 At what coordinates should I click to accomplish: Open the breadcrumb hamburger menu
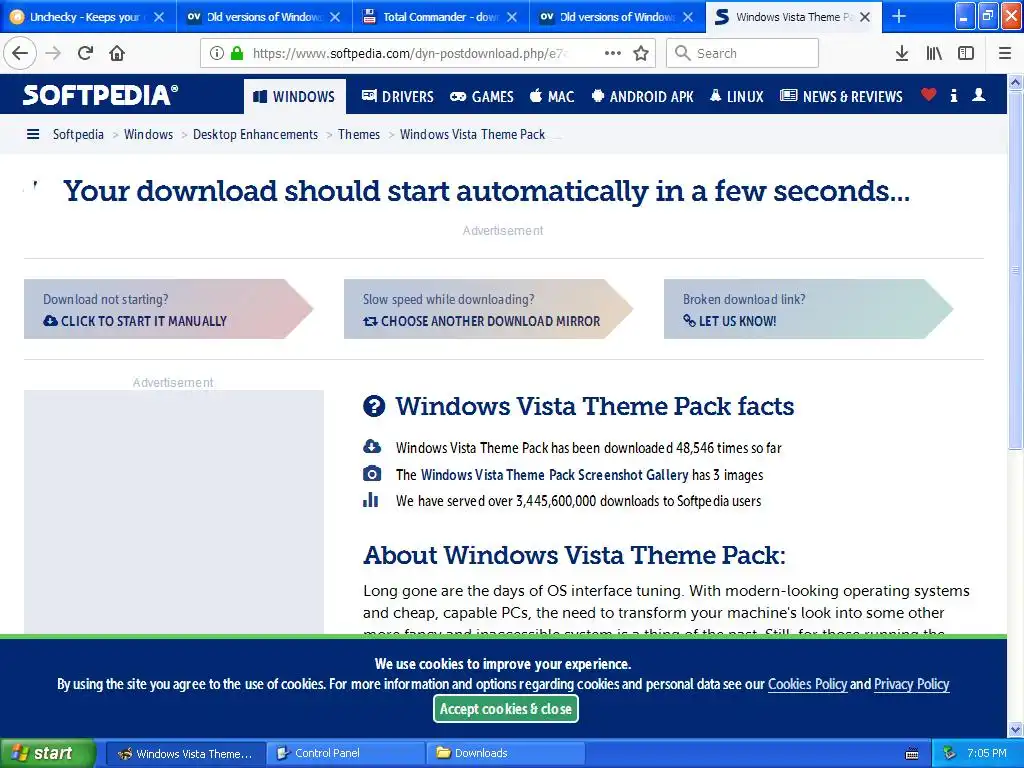[33, 134]
